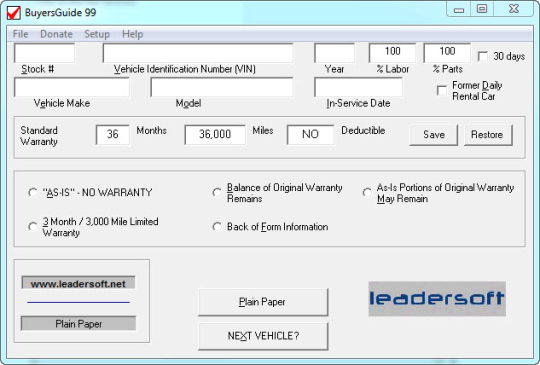The image size is (540, 365).
Task: Click the large Plain Paper print button
Action: tap(263, 302)
